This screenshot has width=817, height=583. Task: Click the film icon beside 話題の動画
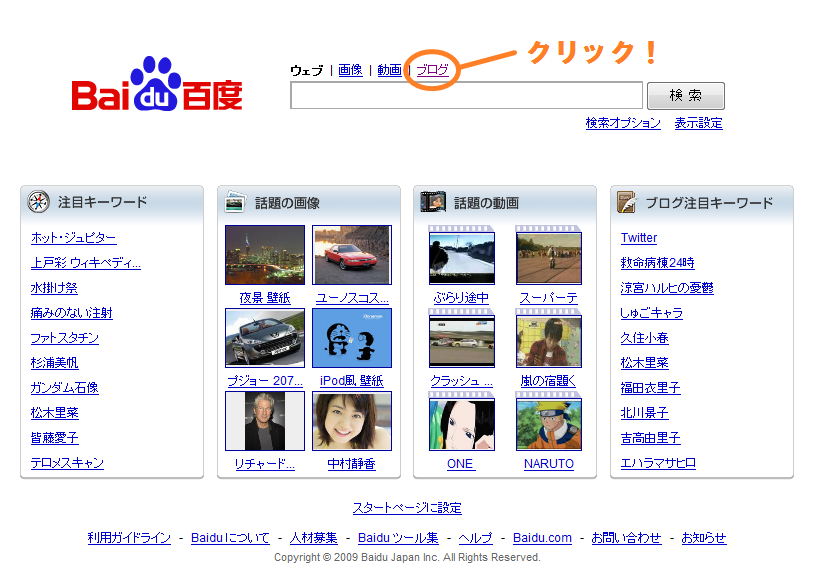point(433,202)
